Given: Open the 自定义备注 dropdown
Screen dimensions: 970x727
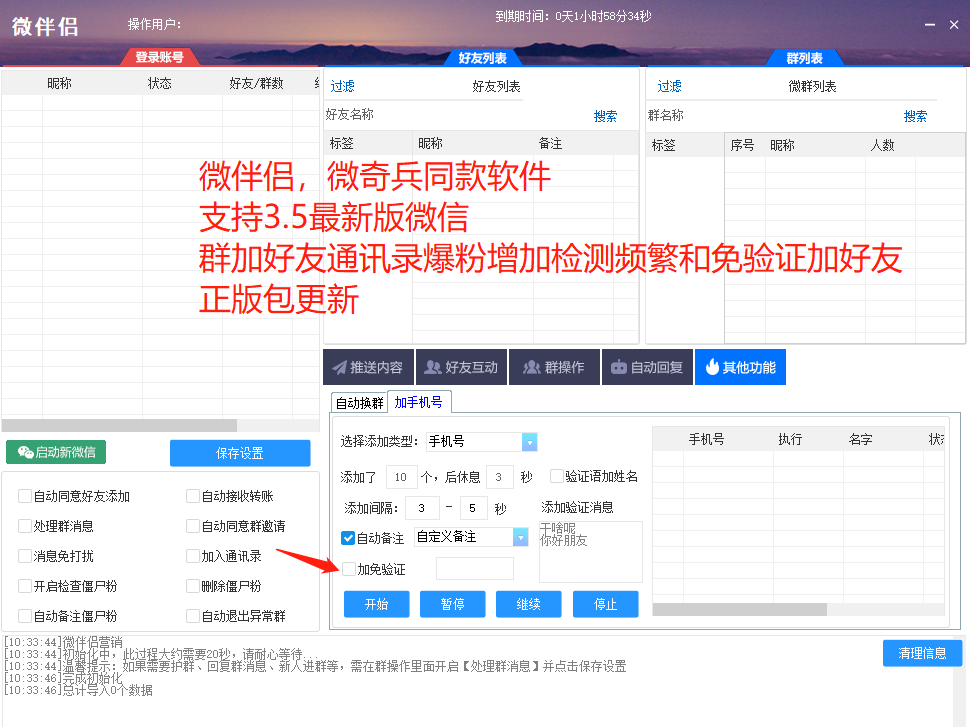Looking at the screenshot, I should [x=520, y=537].
